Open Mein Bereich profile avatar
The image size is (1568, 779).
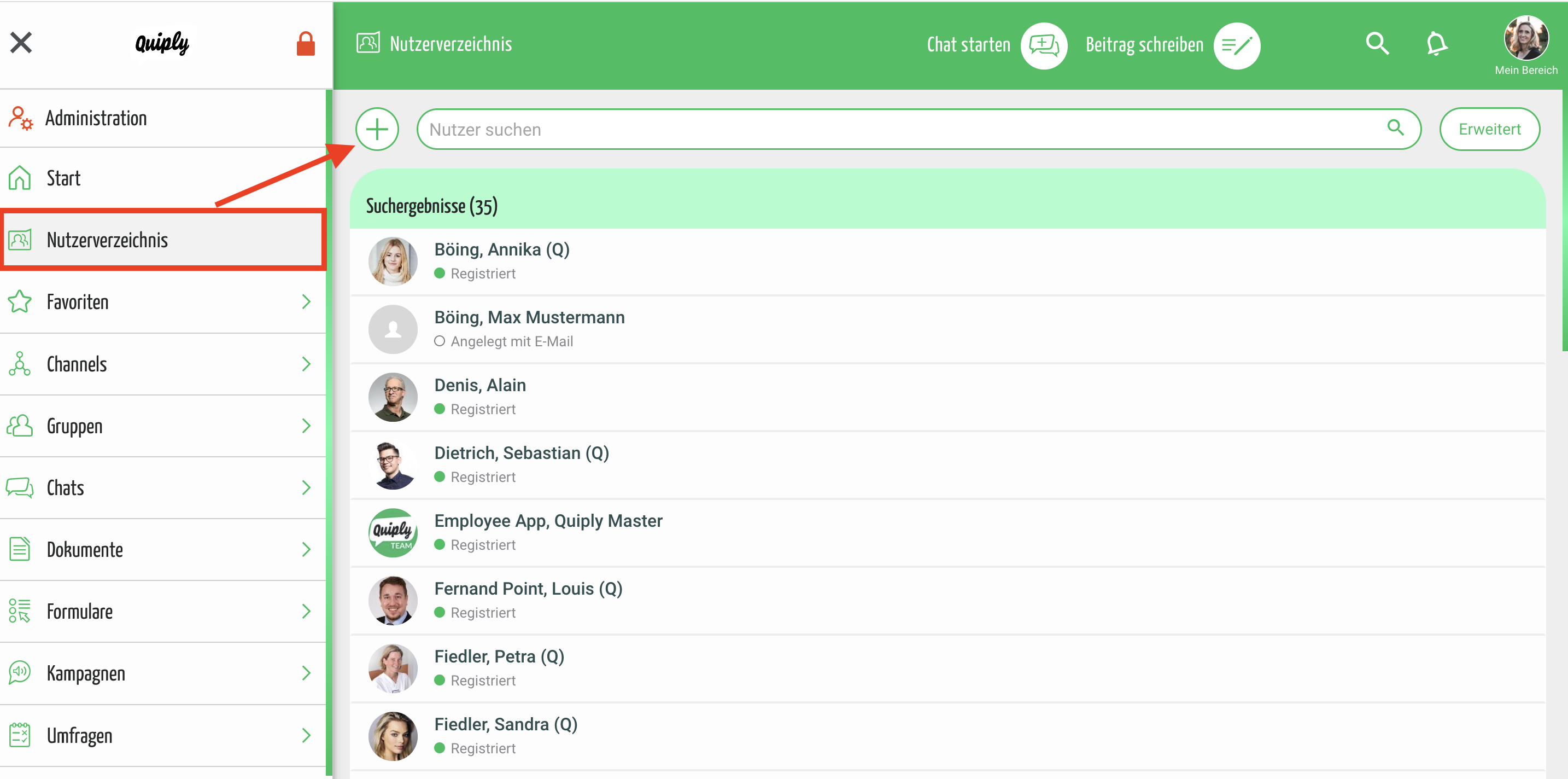point(1525,38)
